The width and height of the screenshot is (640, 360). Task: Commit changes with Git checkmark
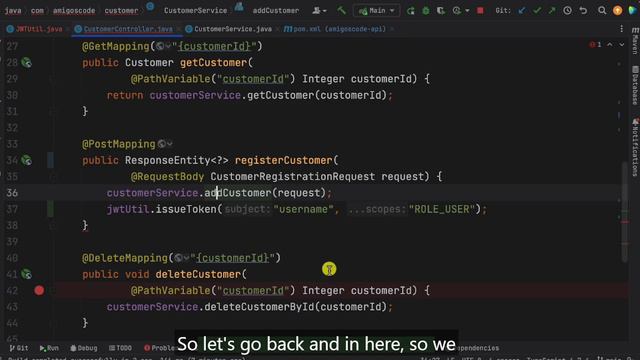click(x=537, y=11)
